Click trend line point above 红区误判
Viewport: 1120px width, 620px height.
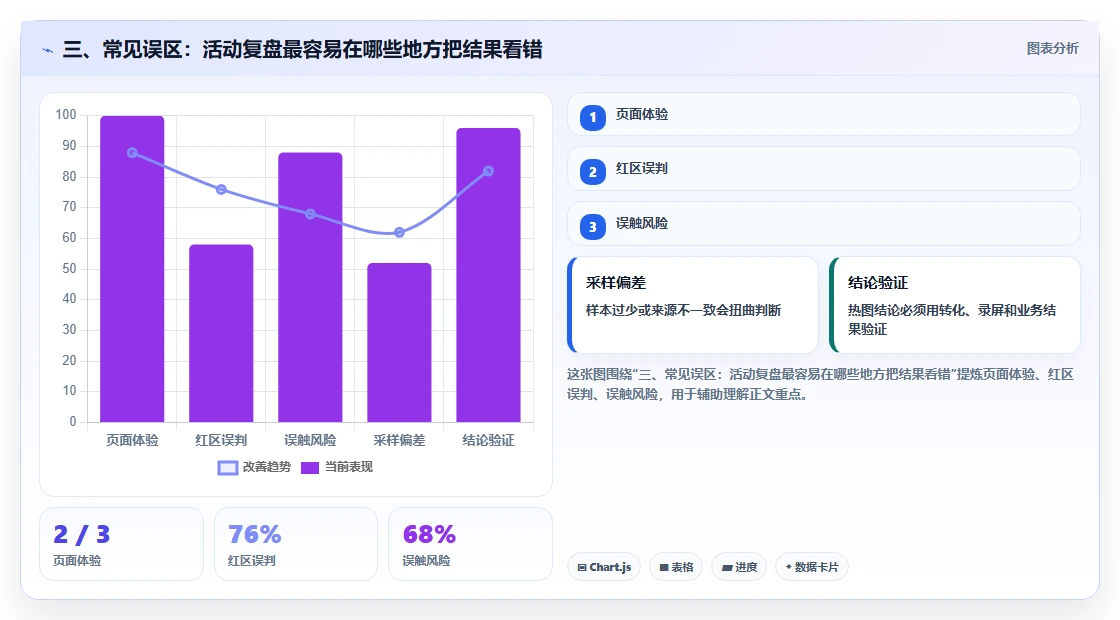click(221, 189)
